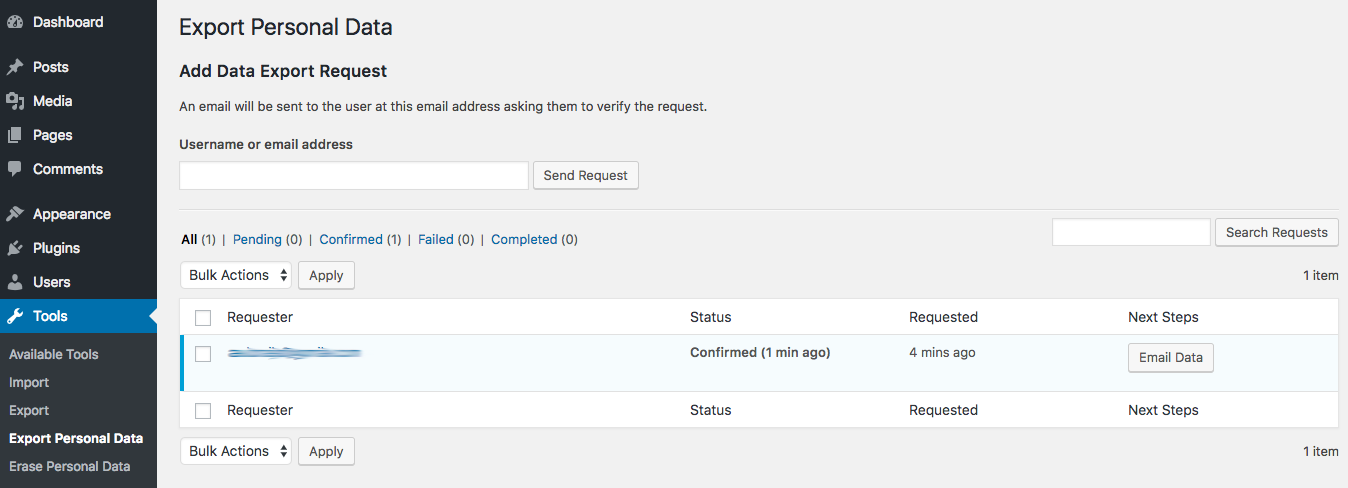Click the Tools wrench icon
This screenshot has height=488, width=1348.
click(15, 316)
